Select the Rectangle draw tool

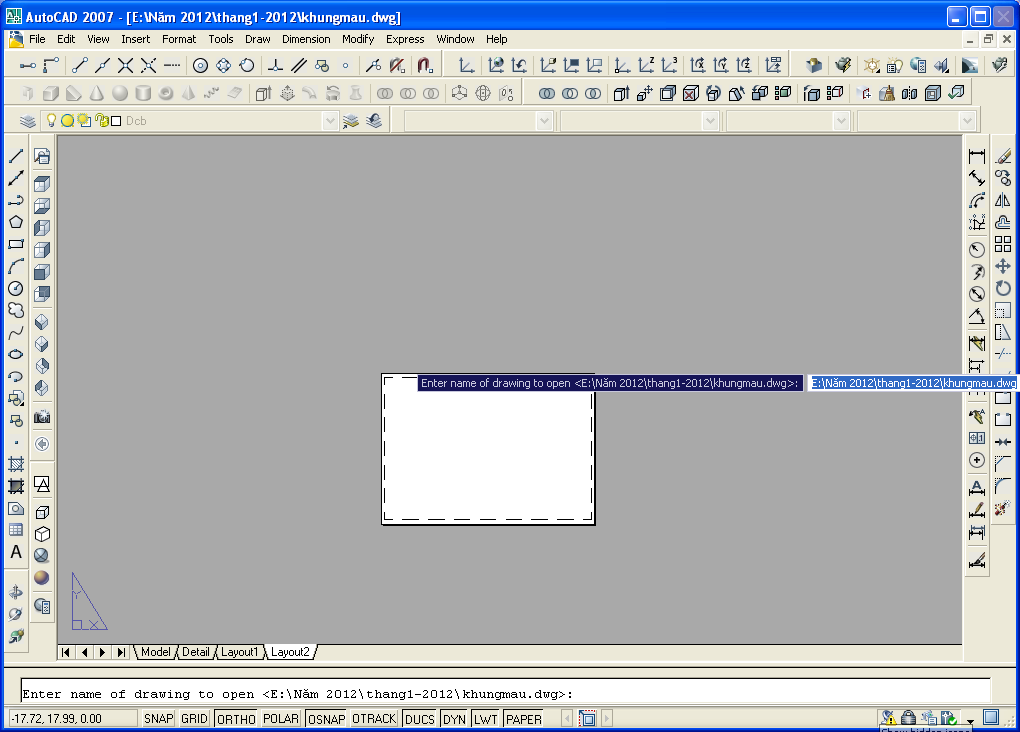click(16, 244)
